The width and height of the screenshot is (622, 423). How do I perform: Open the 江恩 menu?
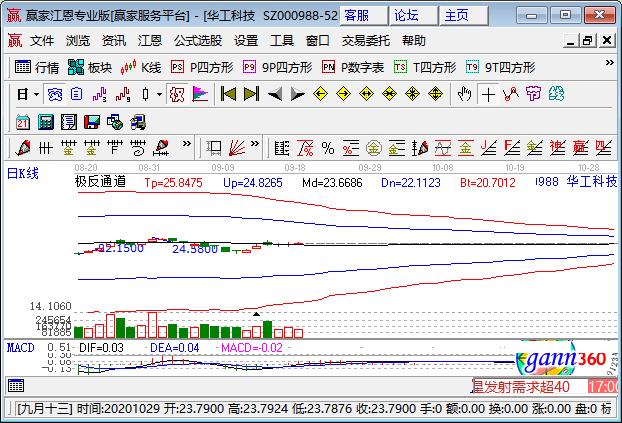click(x=150, y=40)
